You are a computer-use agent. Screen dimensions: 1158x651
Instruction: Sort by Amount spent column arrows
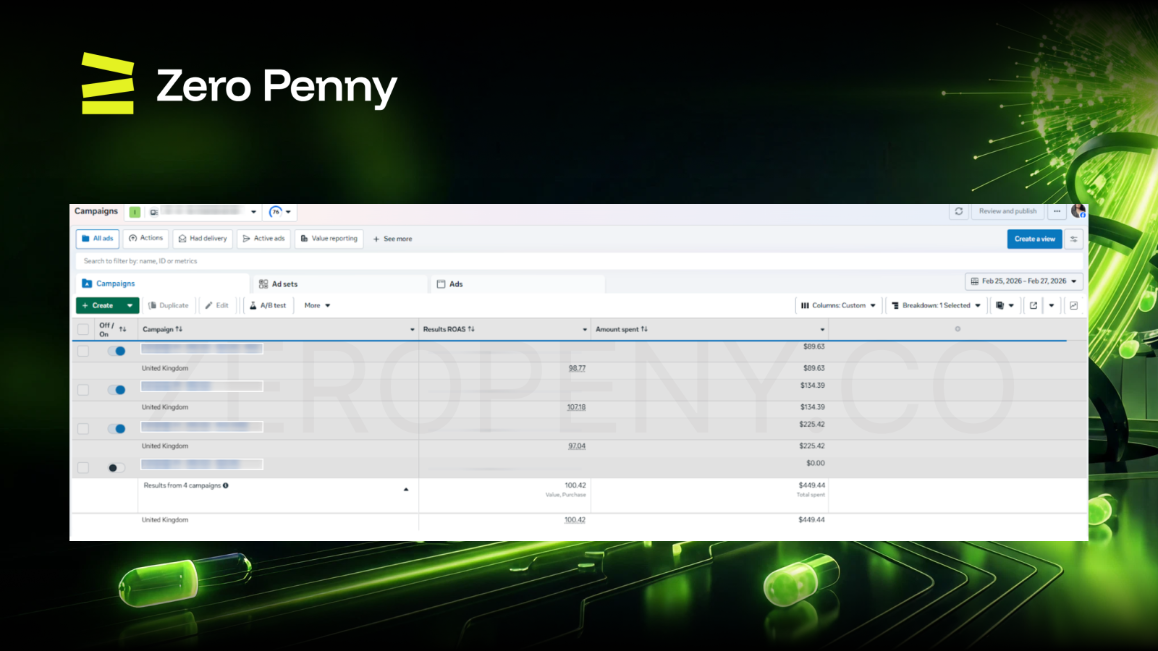coord(644,330)
